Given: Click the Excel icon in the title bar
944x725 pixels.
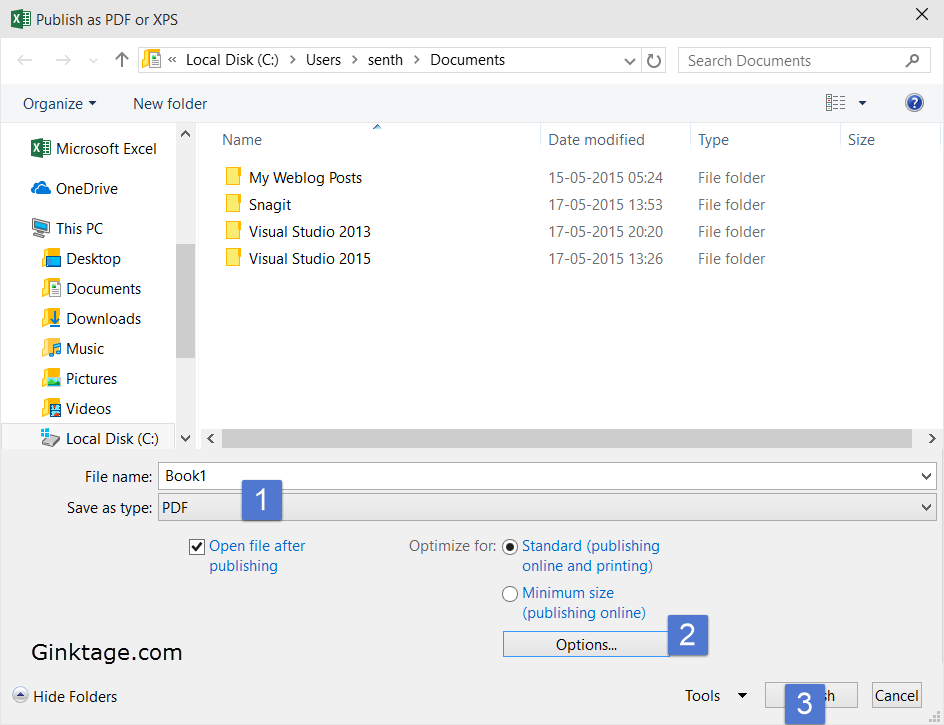Looking at the screenshot, I should (17, 15).
